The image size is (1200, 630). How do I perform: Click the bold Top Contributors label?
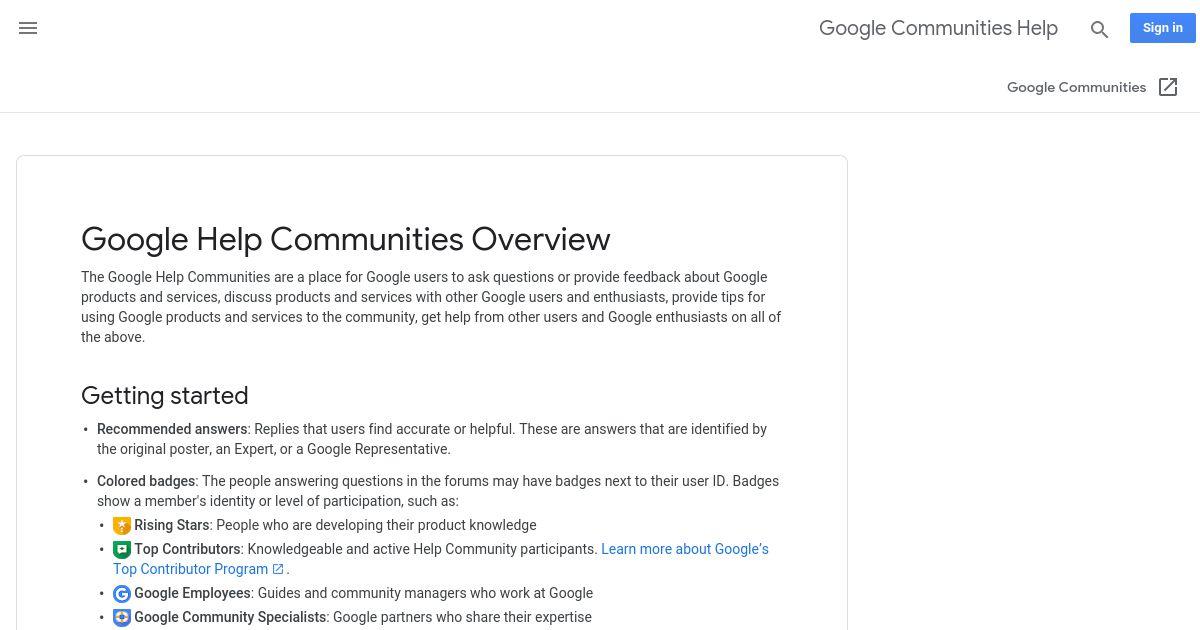coord(187,549)
